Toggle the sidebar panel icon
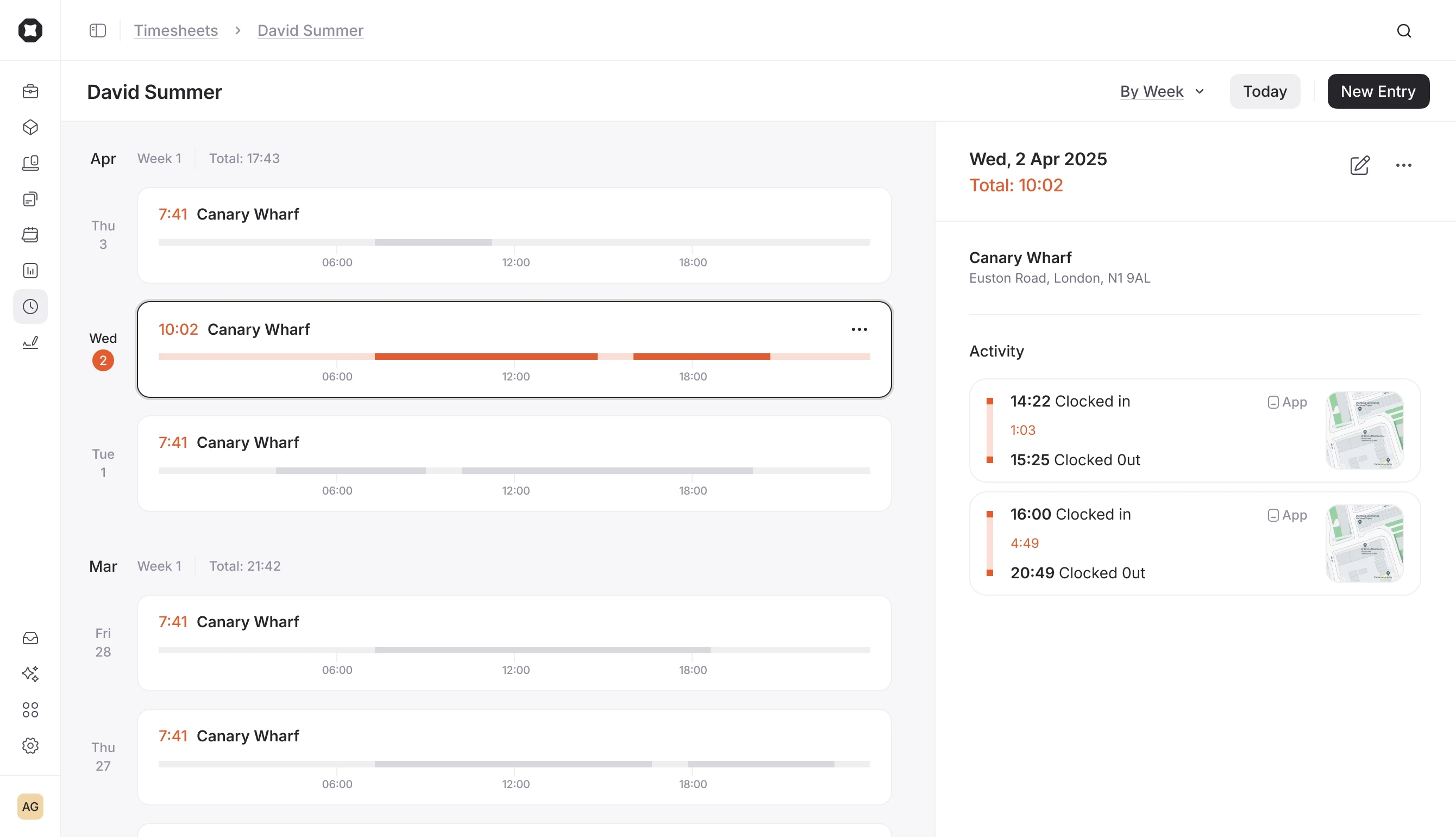1456x837 pixels. pyautogui.click(x=98, y=30)
